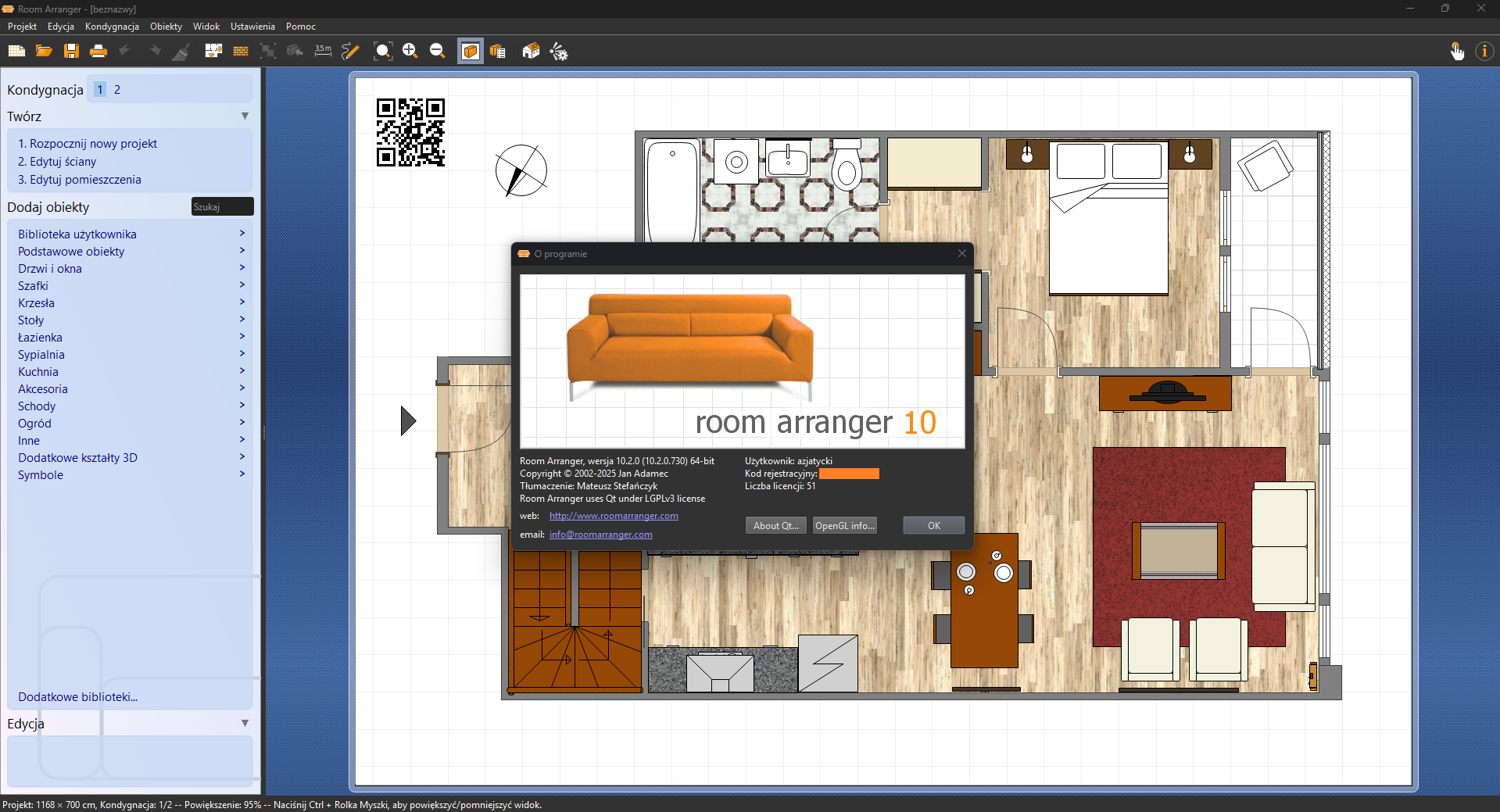
Task: Click the New project toolbar icon
Action: pos(16,52)
